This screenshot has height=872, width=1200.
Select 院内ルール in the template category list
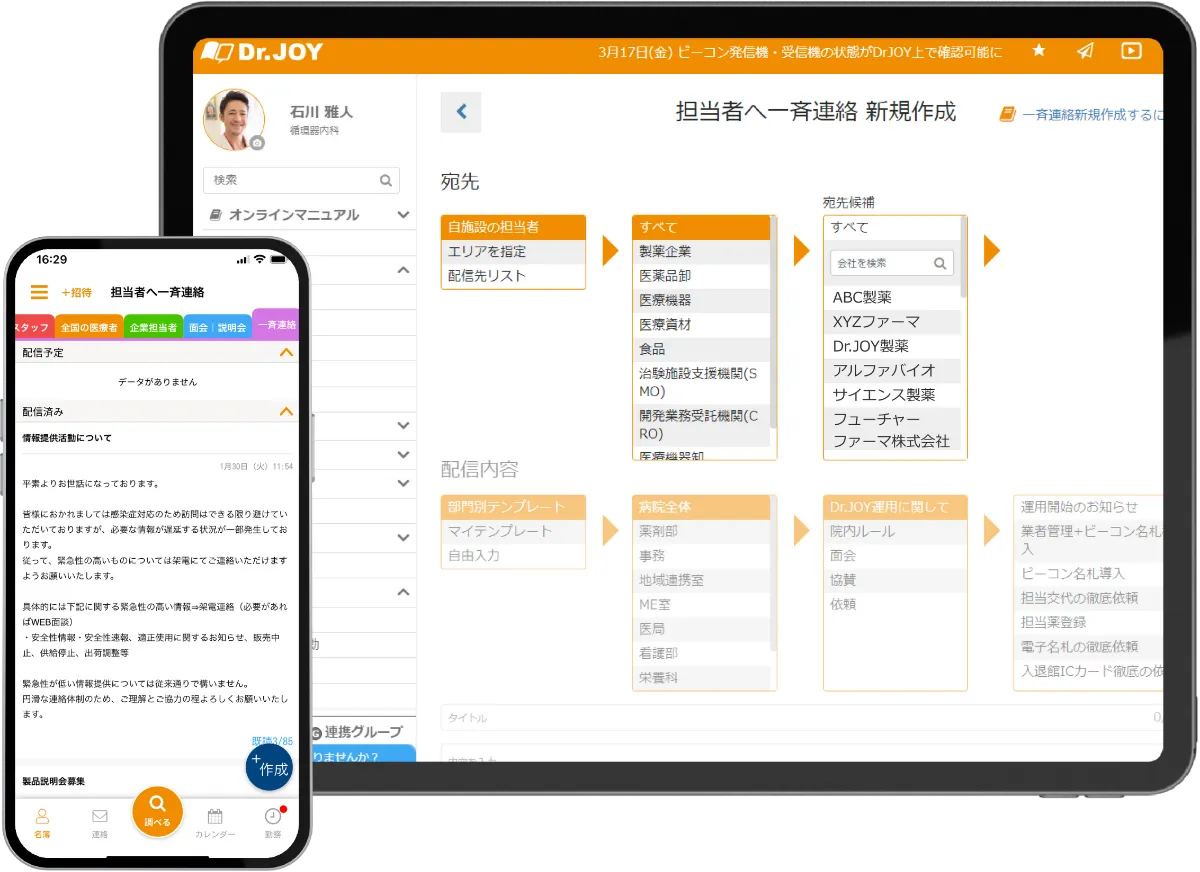[x=894, y=531]
